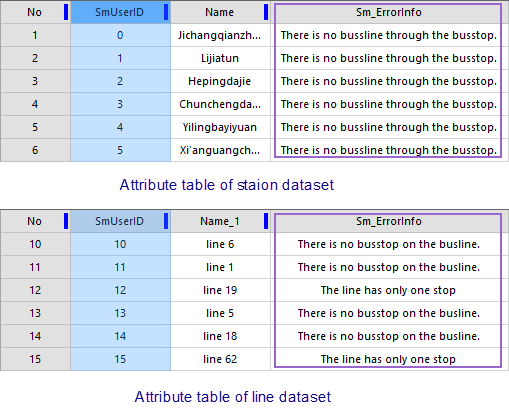
Task: Click the line 19 name cell
Action: [x=220, y=290]
